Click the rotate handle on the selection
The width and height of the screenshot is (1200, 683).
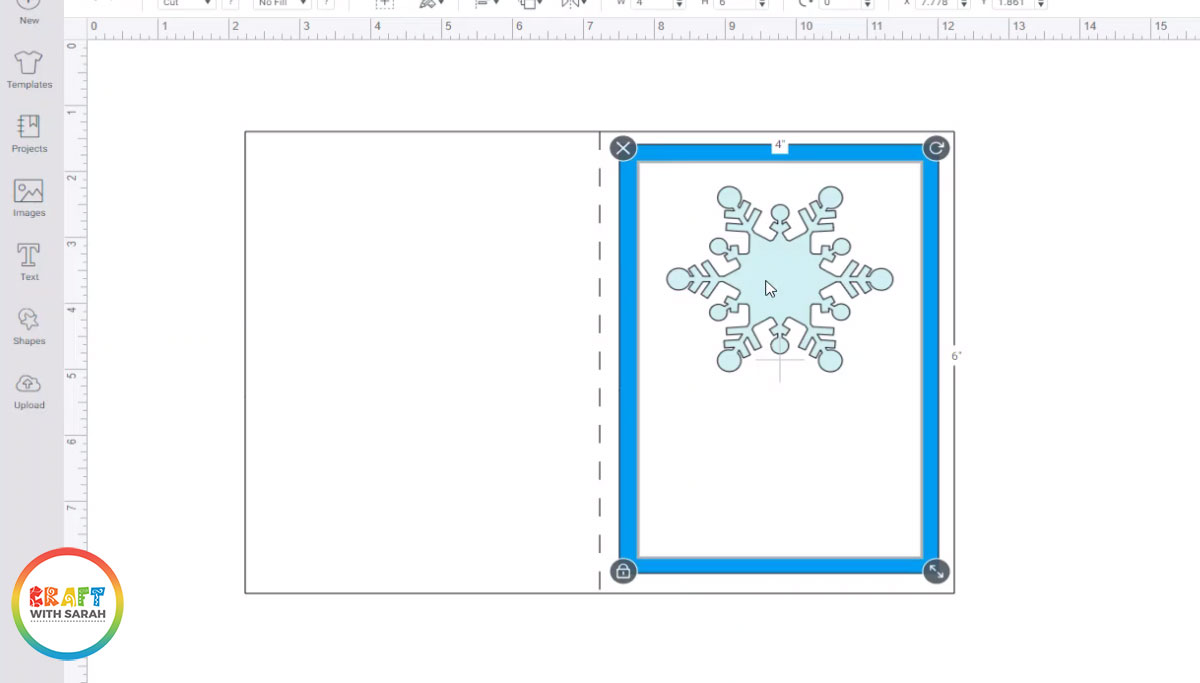[937, 147]
